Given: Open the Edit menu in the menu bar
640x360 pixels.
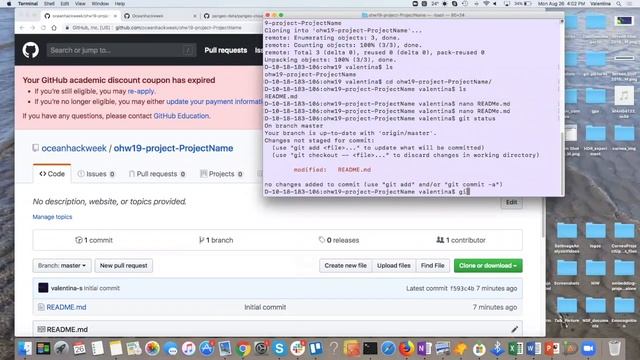Looking at the screenshot, I should tap(64, 4).
